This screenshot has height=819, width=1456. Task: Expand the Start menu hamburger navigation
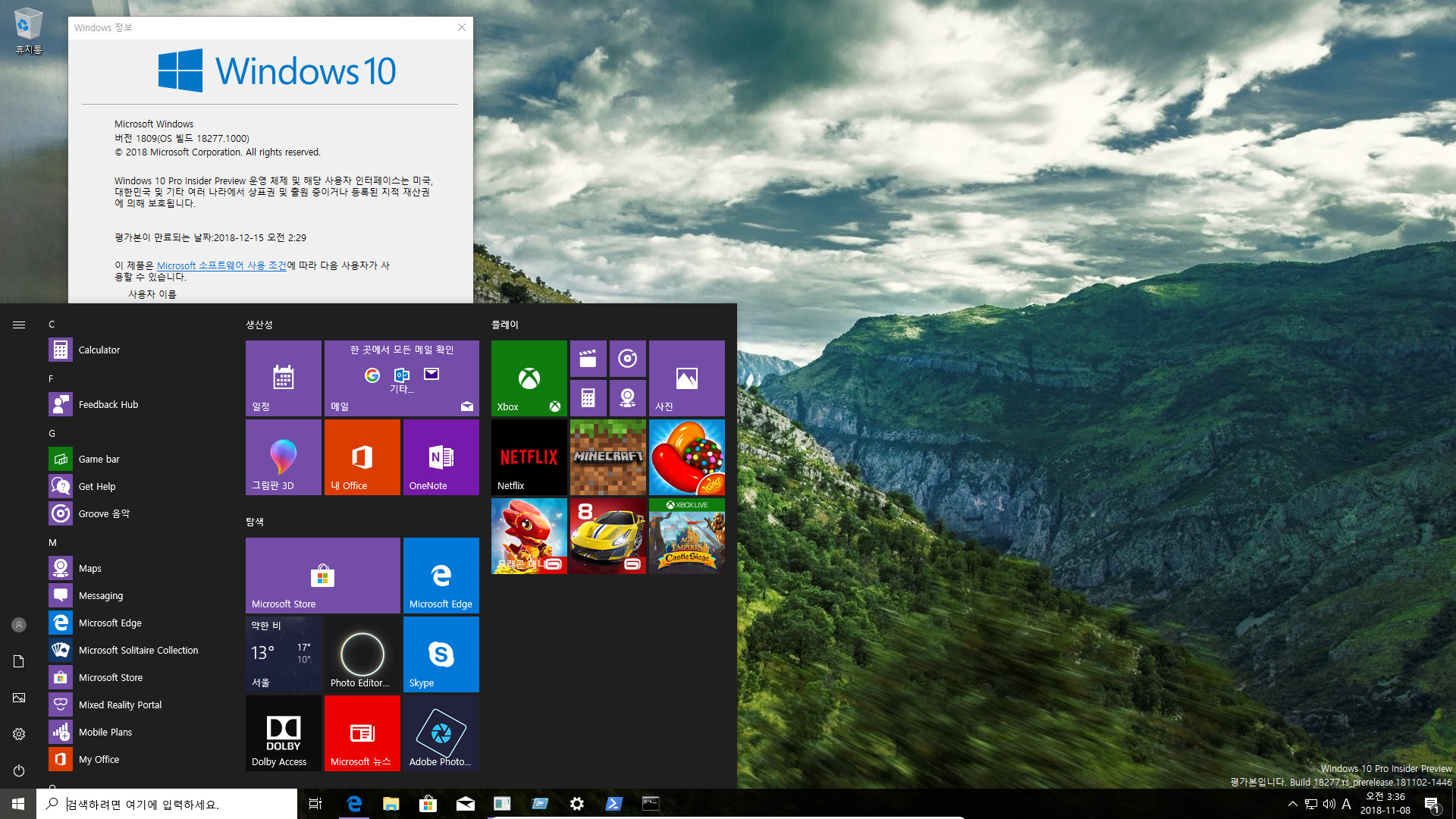point(19,325)
